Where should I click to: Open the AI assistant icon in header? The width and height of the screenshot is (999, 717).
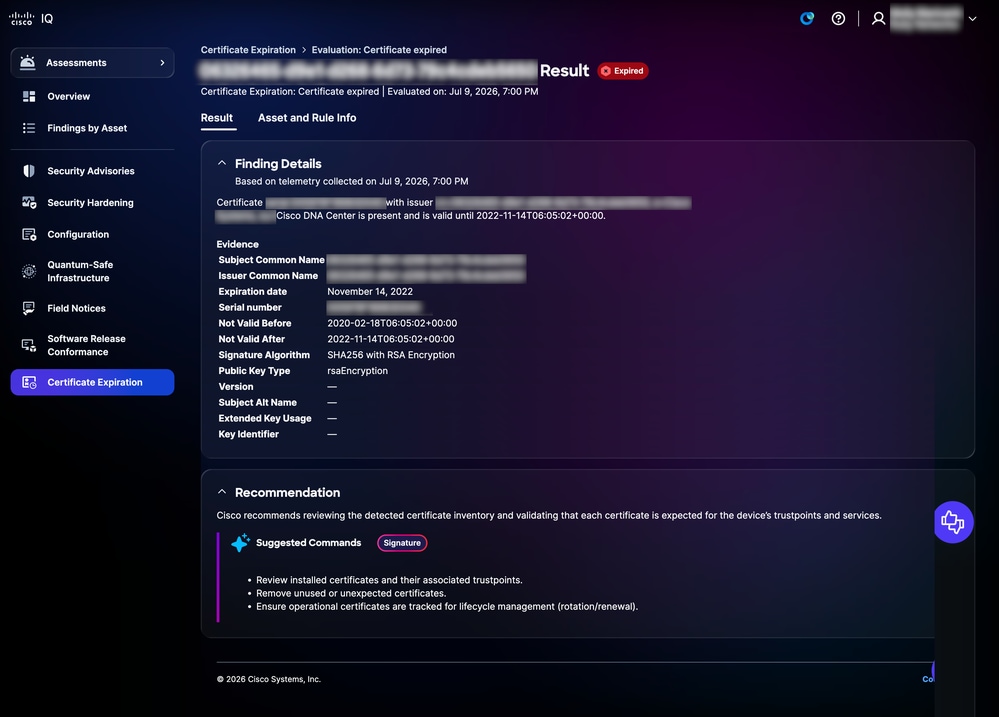coord(807,18)
